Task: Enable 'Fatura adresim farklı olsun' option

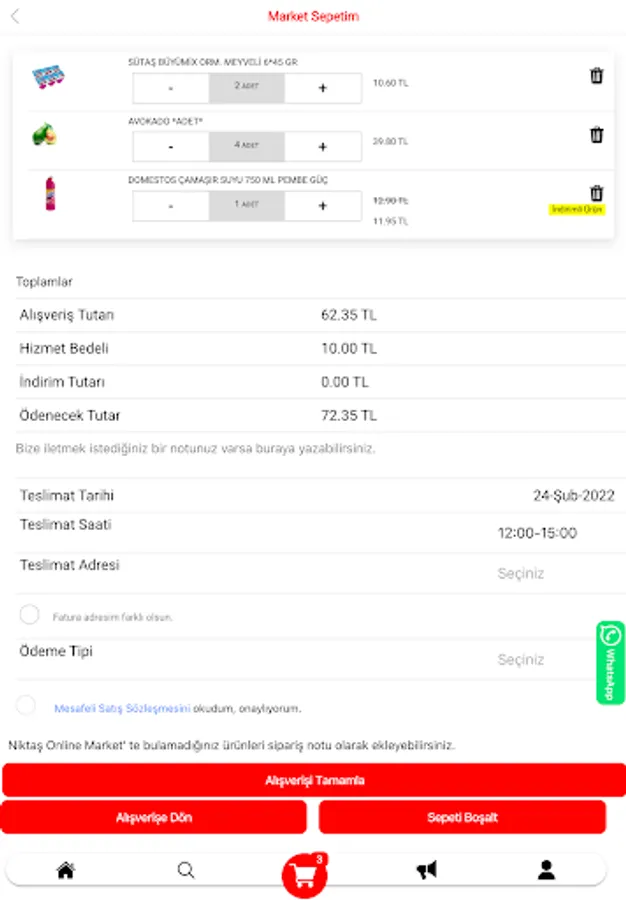Action: tap(30, 615)
